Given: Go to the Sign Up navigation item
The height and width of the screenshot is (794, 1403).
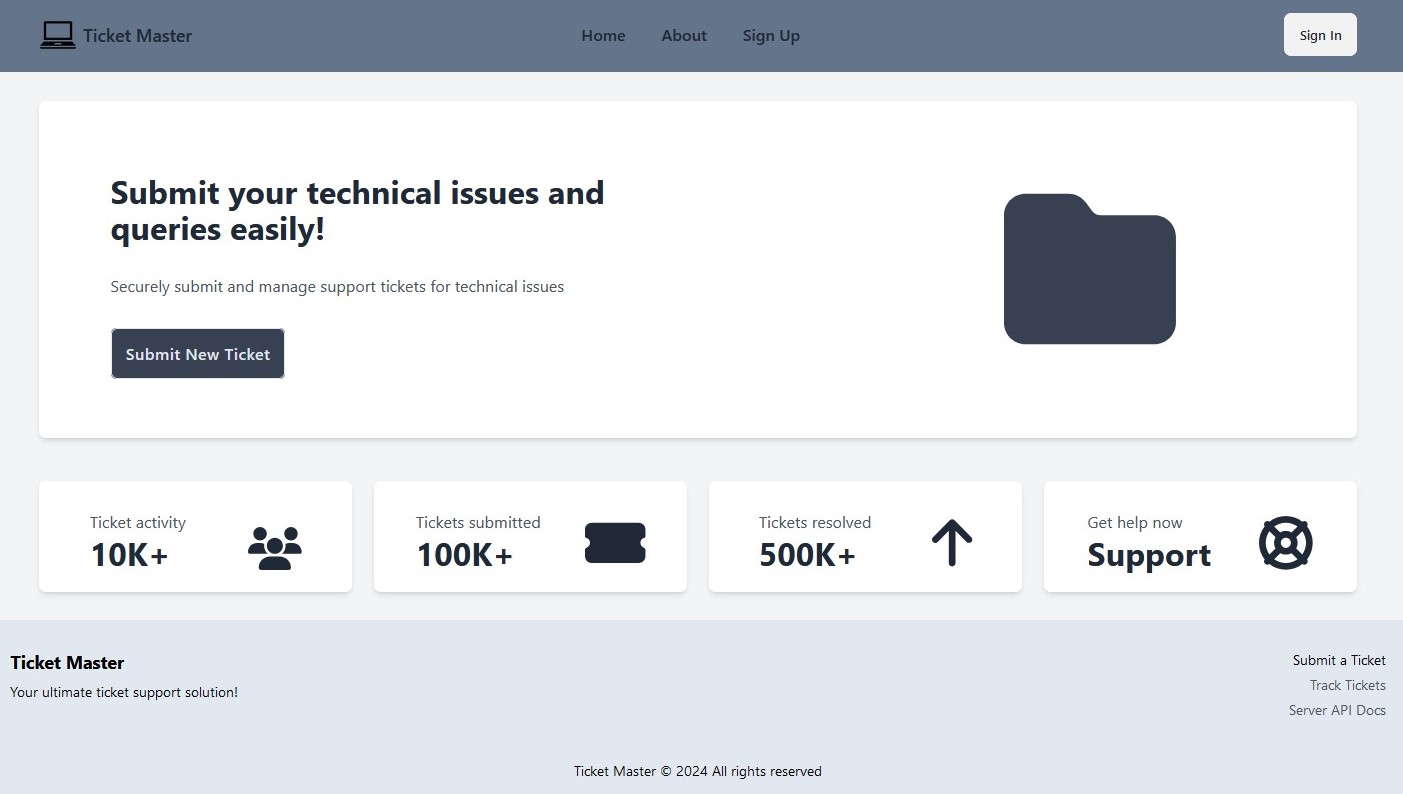Looking at the screenshot, I should click(x=771, y=36).
